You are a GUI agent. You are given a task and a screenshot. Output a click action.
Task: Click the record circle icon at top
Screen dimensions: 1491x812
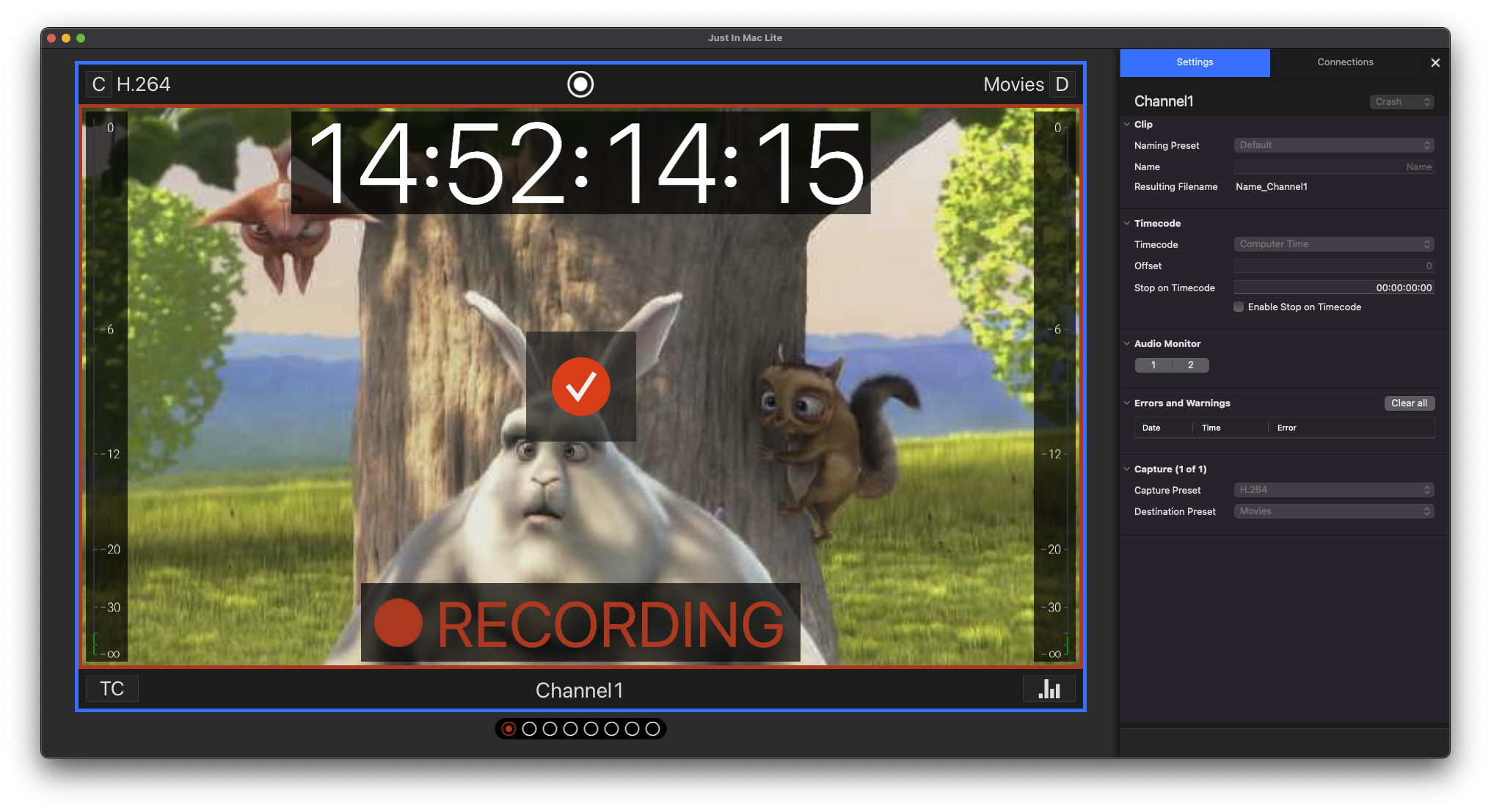pyautogui.click(x=580, y=84)
